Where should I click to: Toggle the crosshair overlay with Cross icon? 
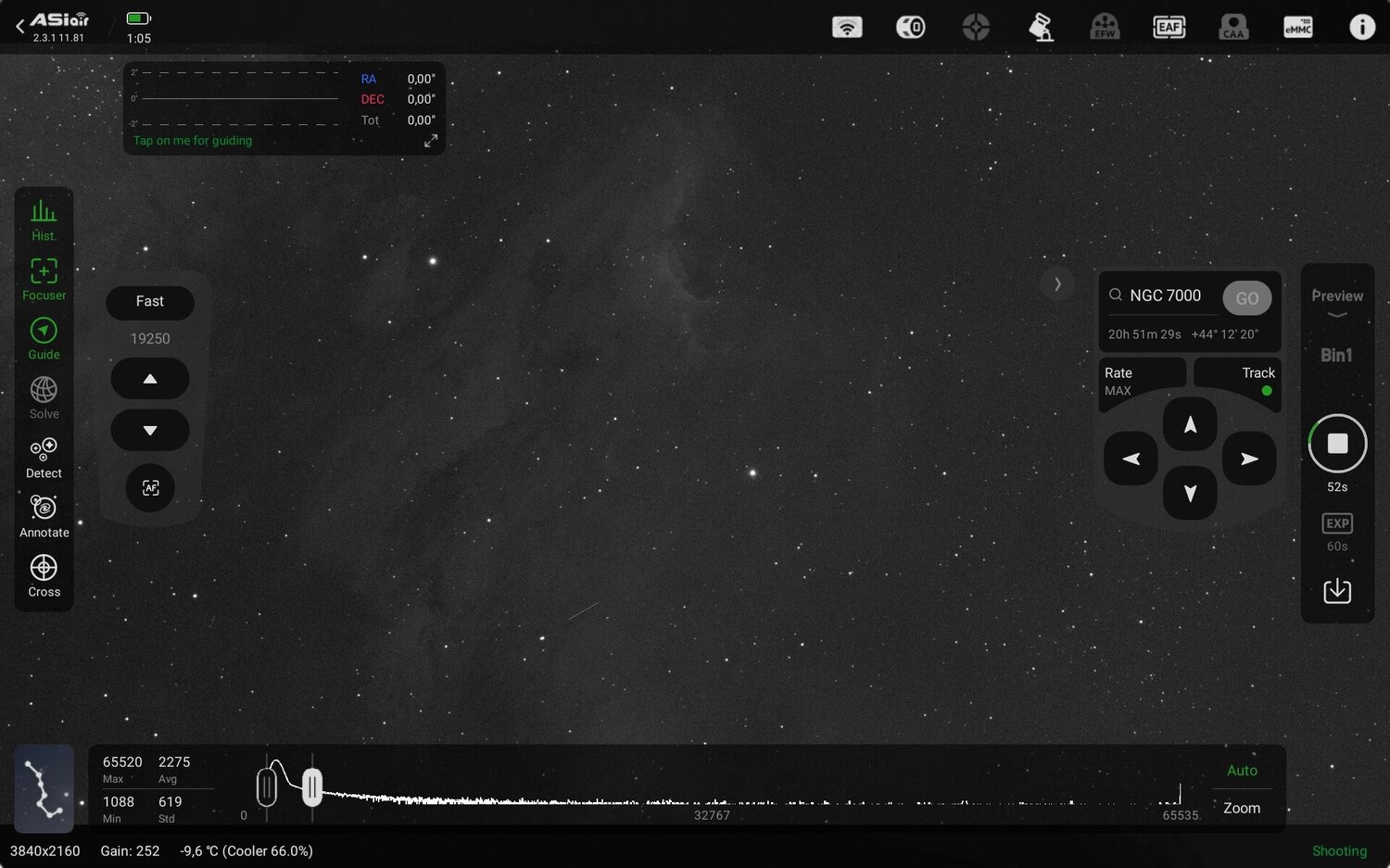[44, 574]
